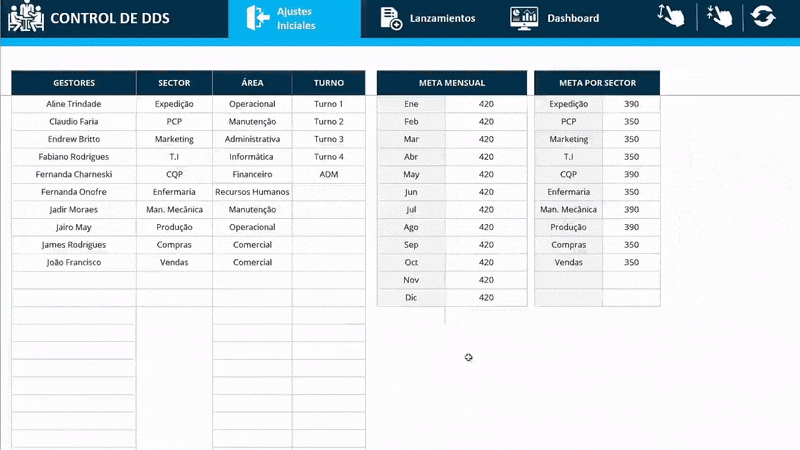This screenshot has width=800, height=450.
Task: Click the ADM turno cell
Action: tap(328, 174)
